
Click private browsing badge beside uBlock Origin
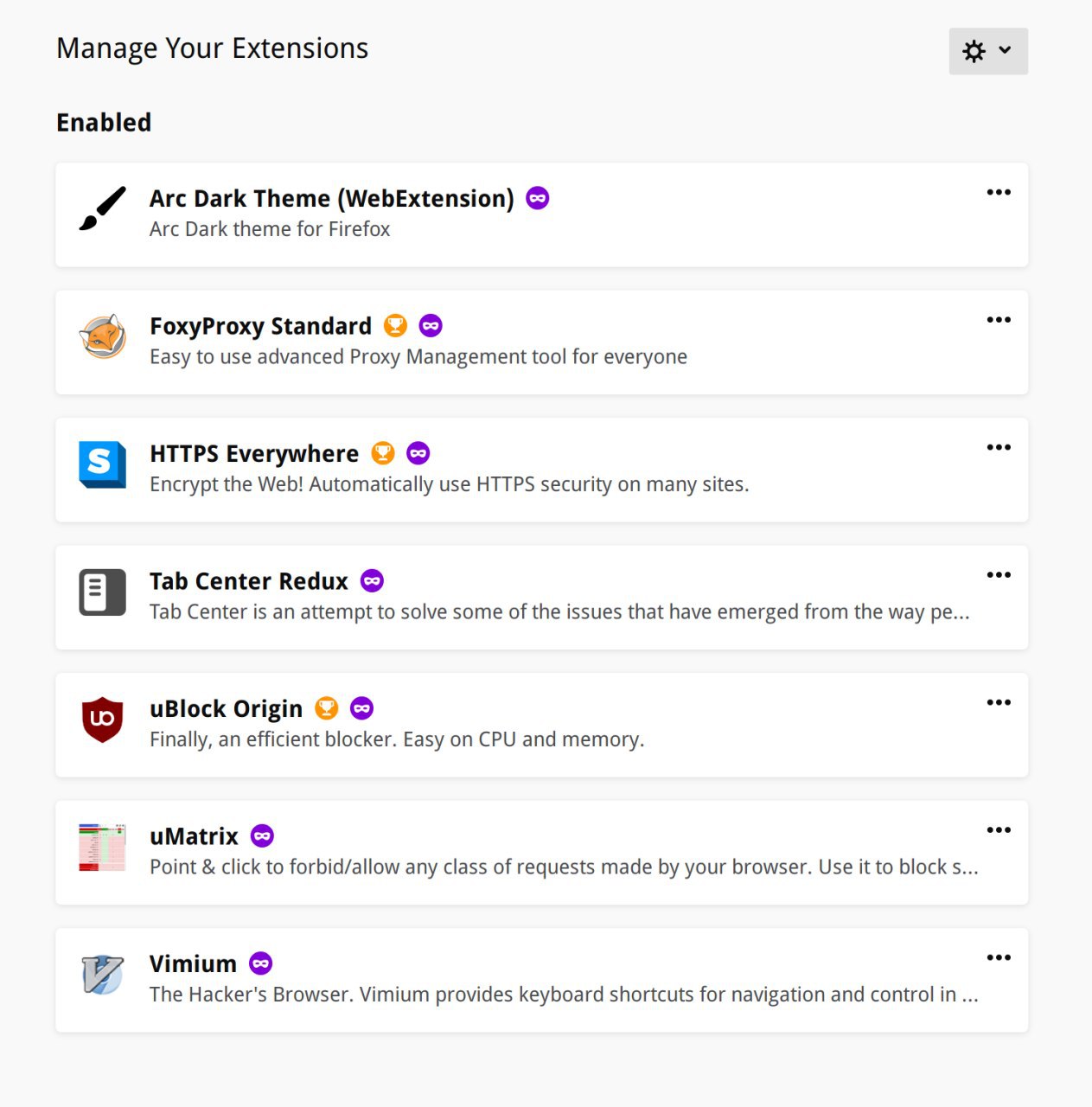click(x=362, y=708)
